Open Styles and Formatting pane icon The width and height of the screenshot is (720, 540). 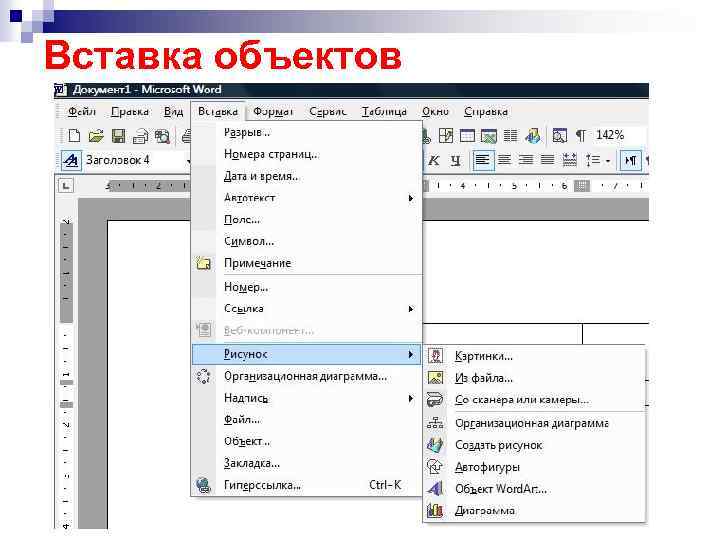click(x=71, y=160)
